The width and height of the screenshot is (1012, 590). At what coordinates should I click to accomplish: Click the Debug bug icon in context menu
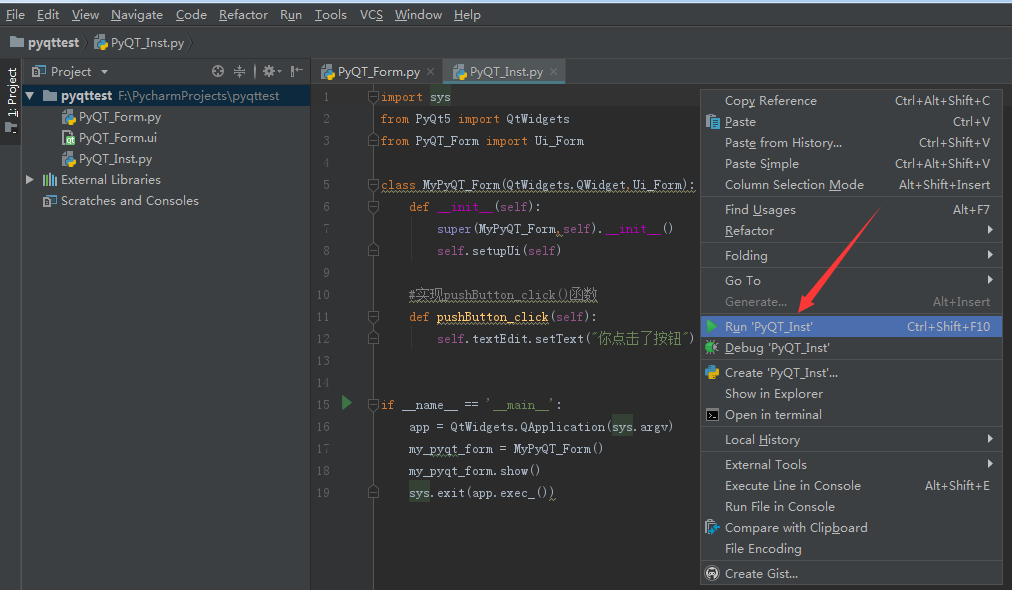[x=711, y=347]
